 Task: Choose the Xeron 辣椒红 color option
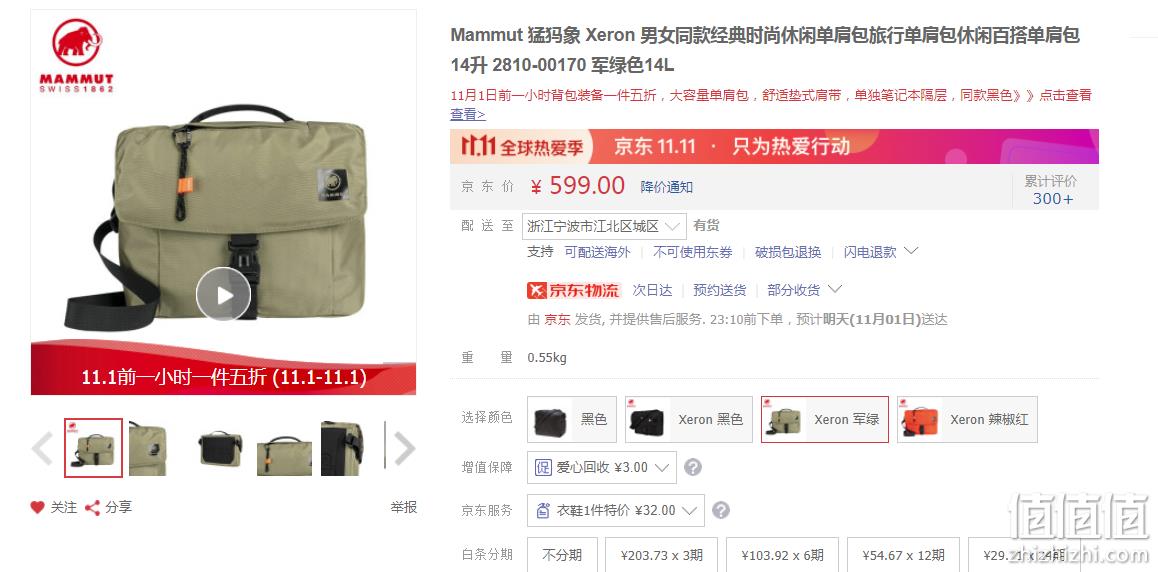[967, 419]
